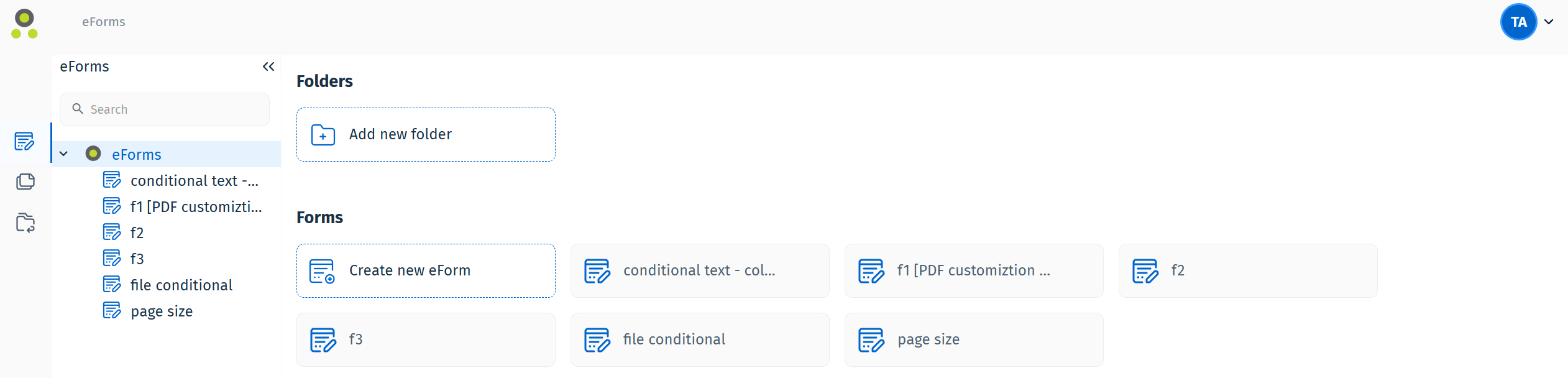Select 'page size' in the sidebar tree
Screen dimensions: 1568x378
coord(162,311)
